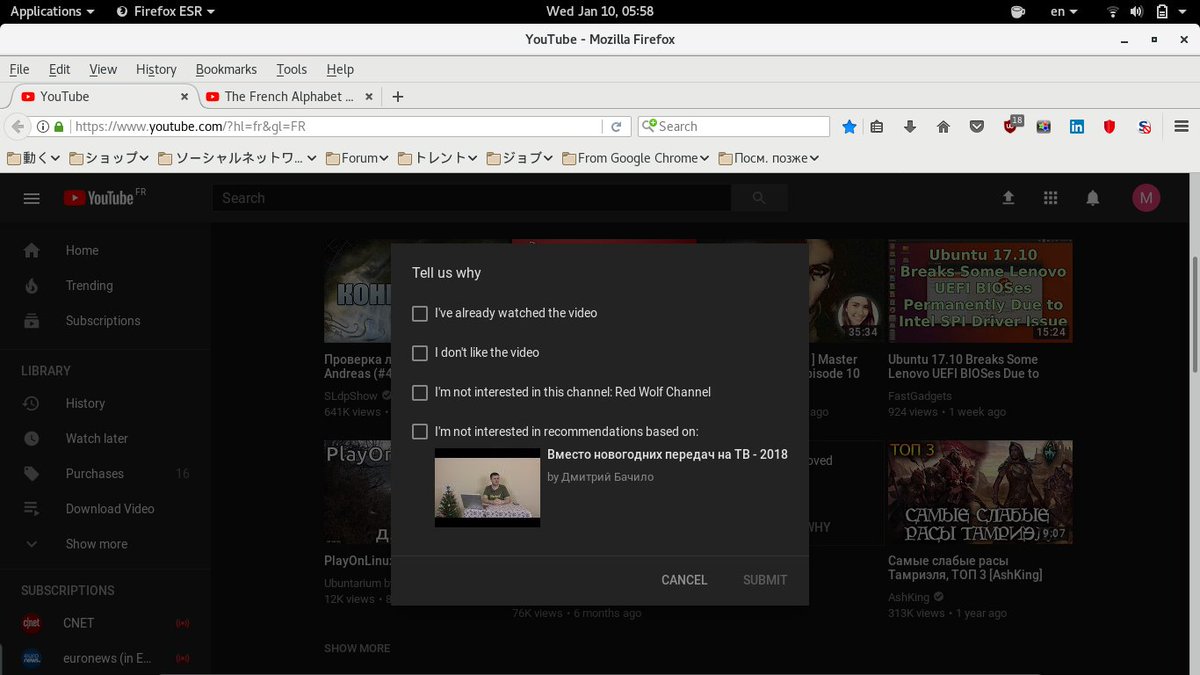Click the Watch later clock icon
The height and width of the screenshot is (675, 1200).
point(32,439)
